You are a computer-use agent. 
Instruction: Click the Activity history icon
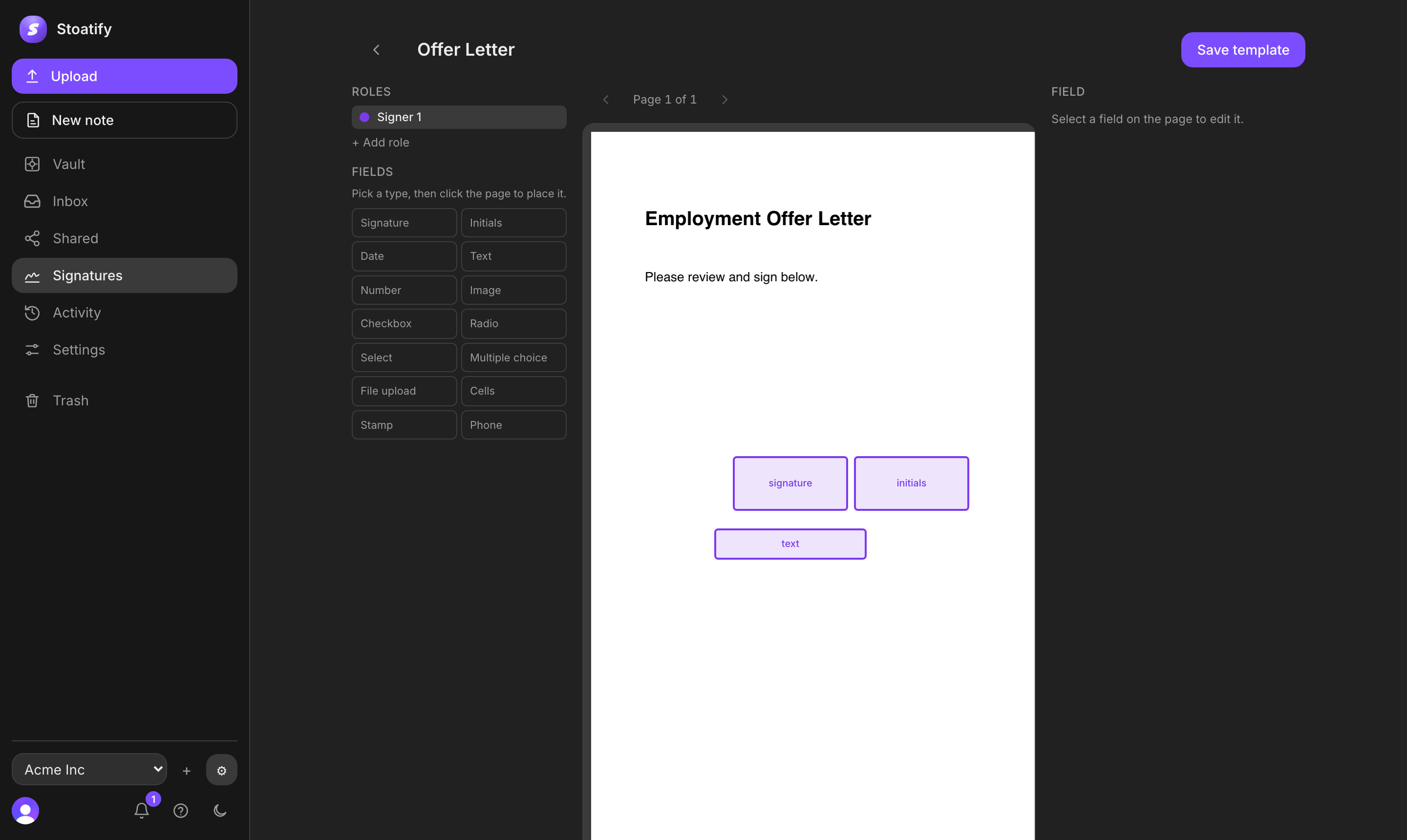pyautogui.click(x=32, y=313)
